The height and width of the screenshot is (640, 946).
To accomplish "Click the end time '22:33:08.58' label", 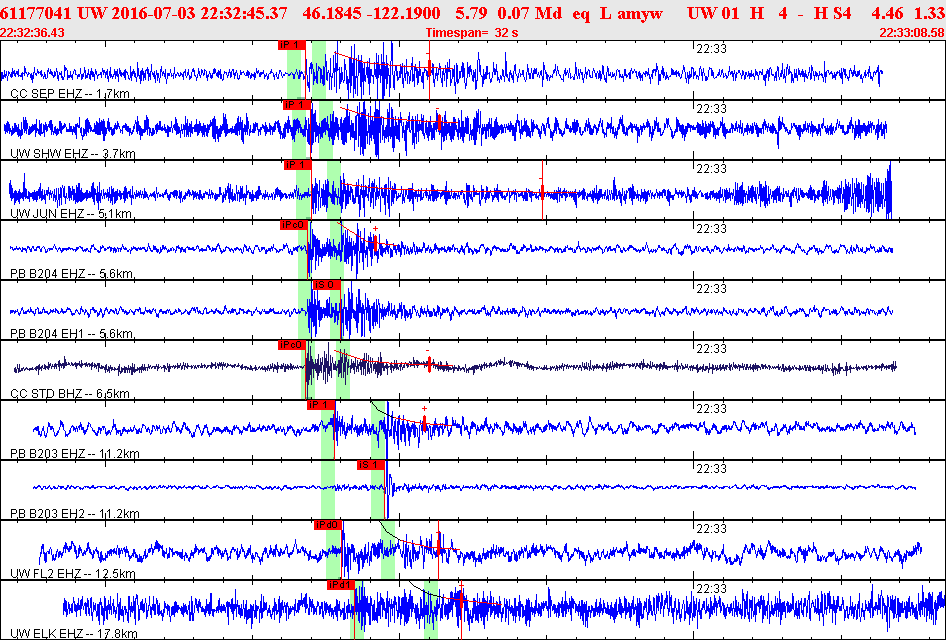I will pyautogui.click(x=912, y=33).
